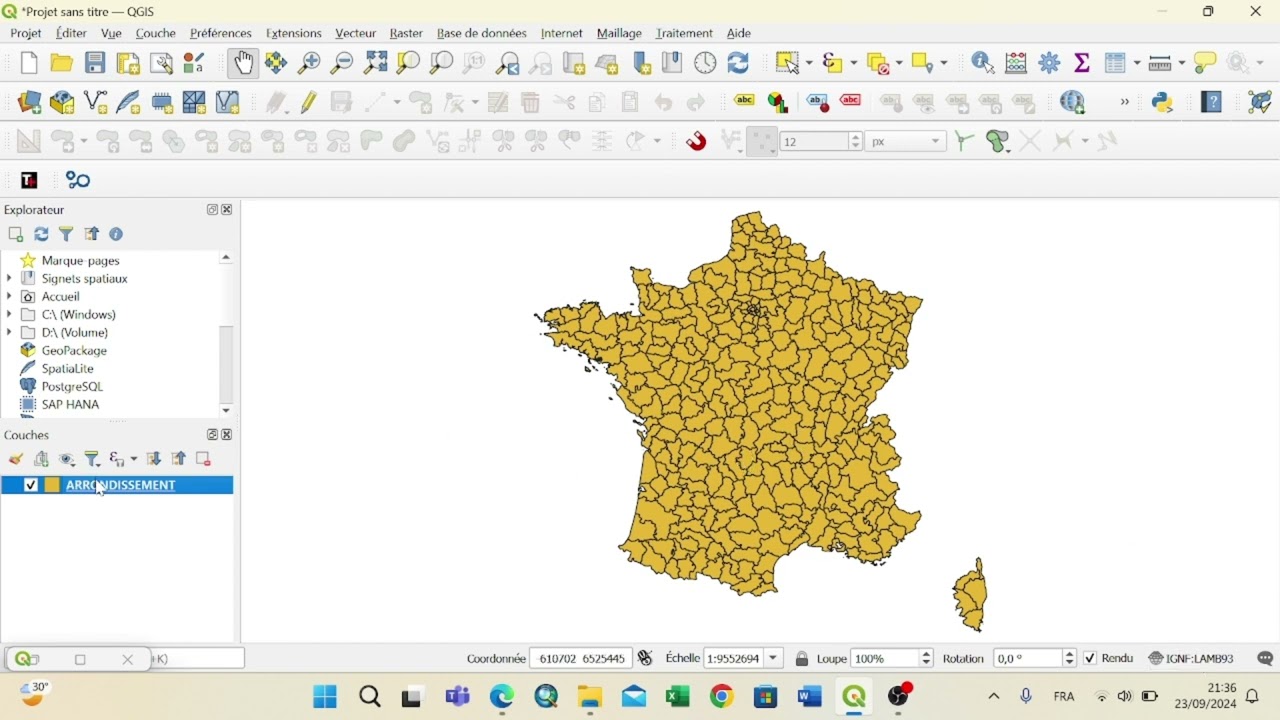Screen dimensions: 1280x720
Task: Click the New Project icon
Action: pyautogui.click(x=29, y=64)
